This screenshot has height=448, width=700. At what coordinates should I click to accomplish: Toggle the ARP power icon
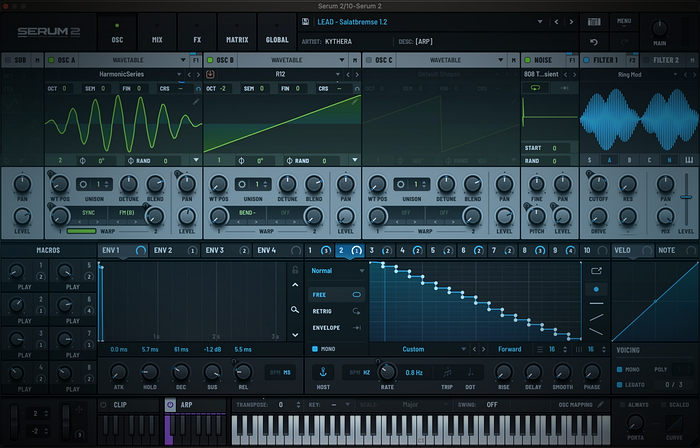click(170, 405)
